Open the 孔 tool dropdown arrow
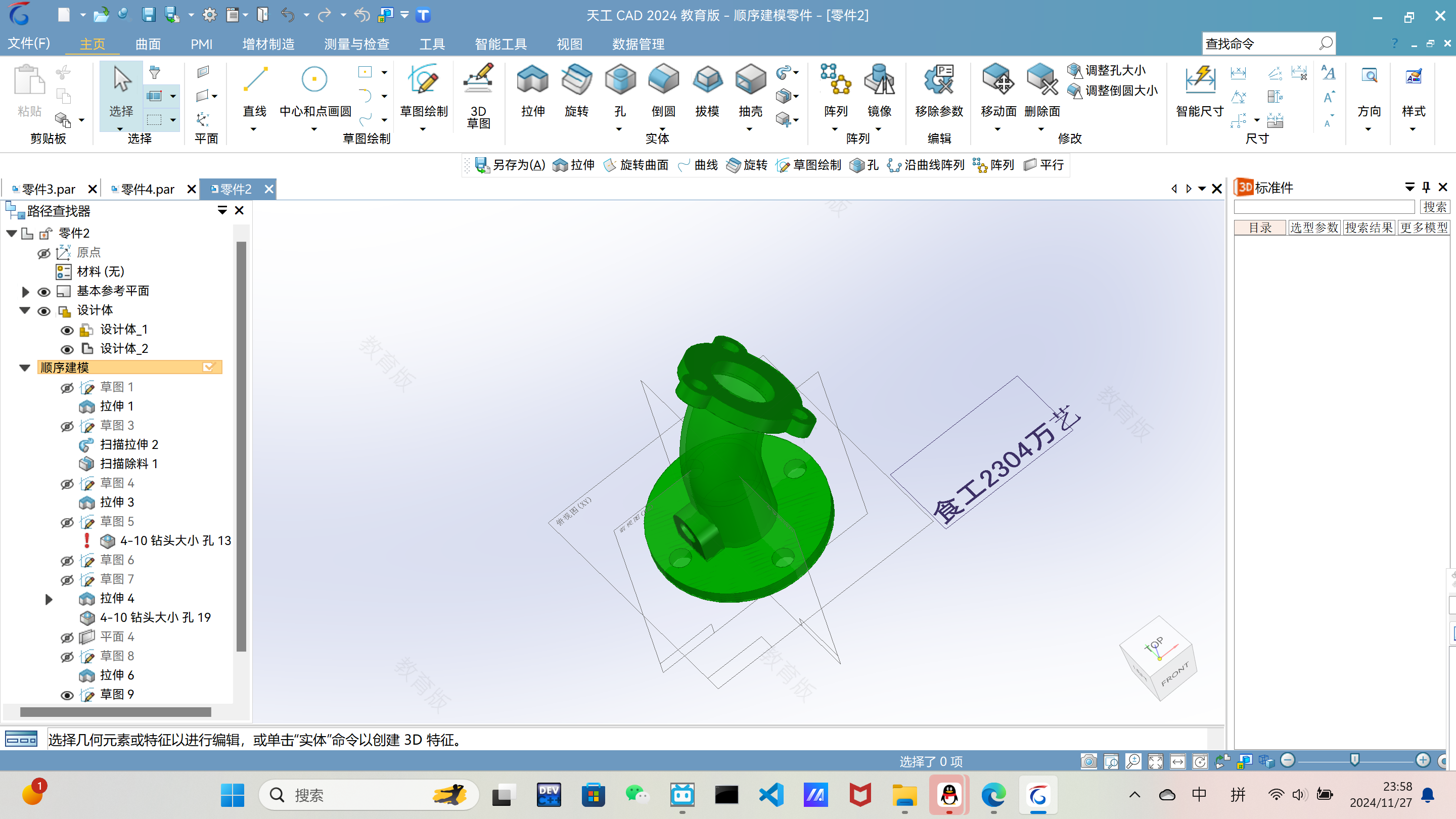The image size is (1456, 819). (619, 129)
